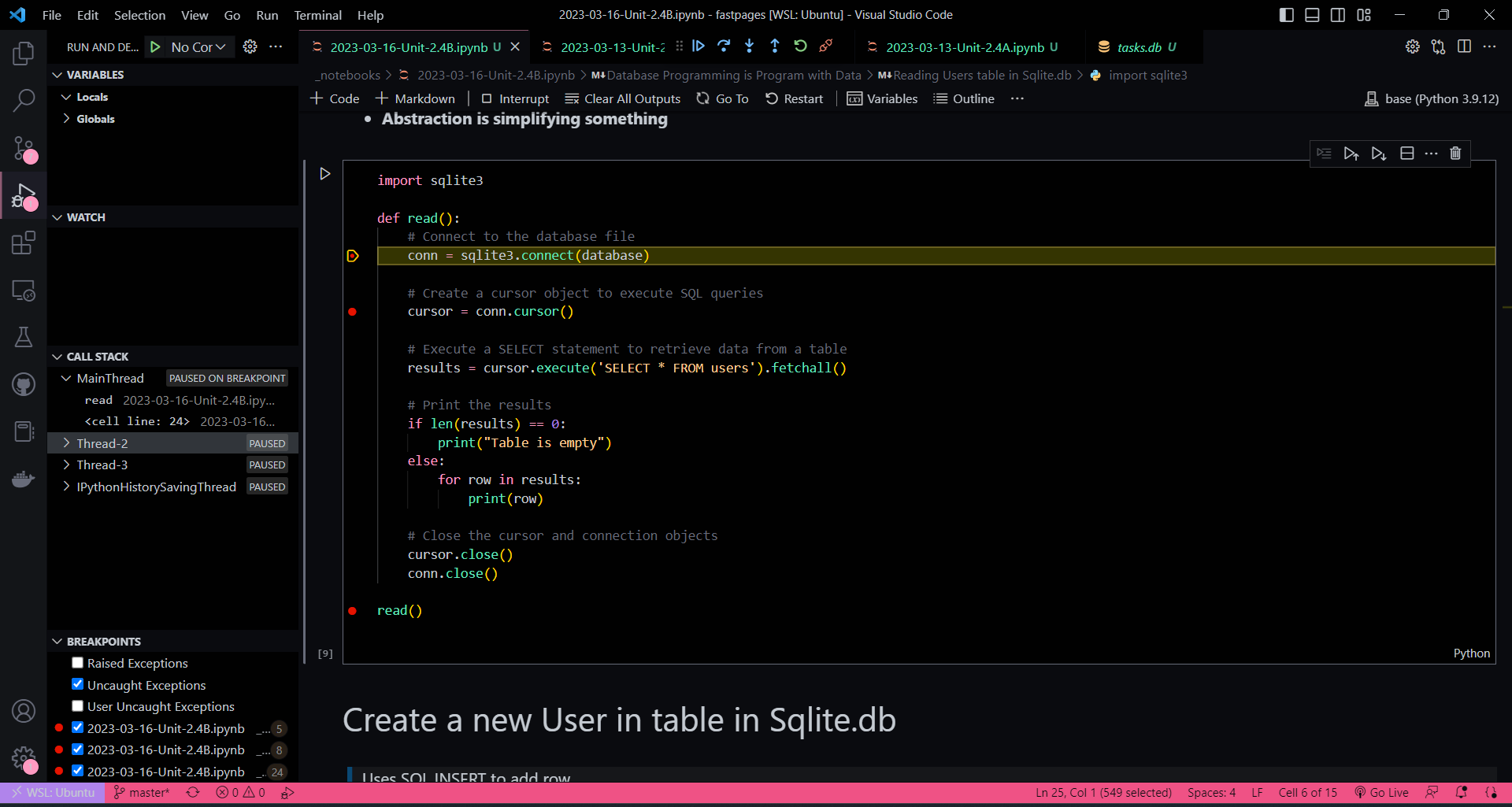Click Go Live in status bar
Viewport: 1512px width, 807px height.
pos(1381,793)
